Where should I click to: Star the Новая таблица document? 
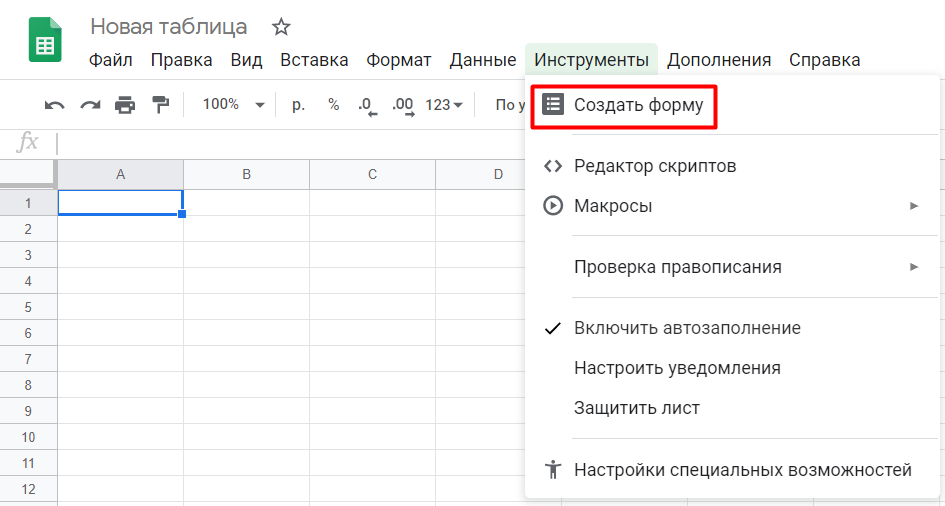(x=281, y=27)
